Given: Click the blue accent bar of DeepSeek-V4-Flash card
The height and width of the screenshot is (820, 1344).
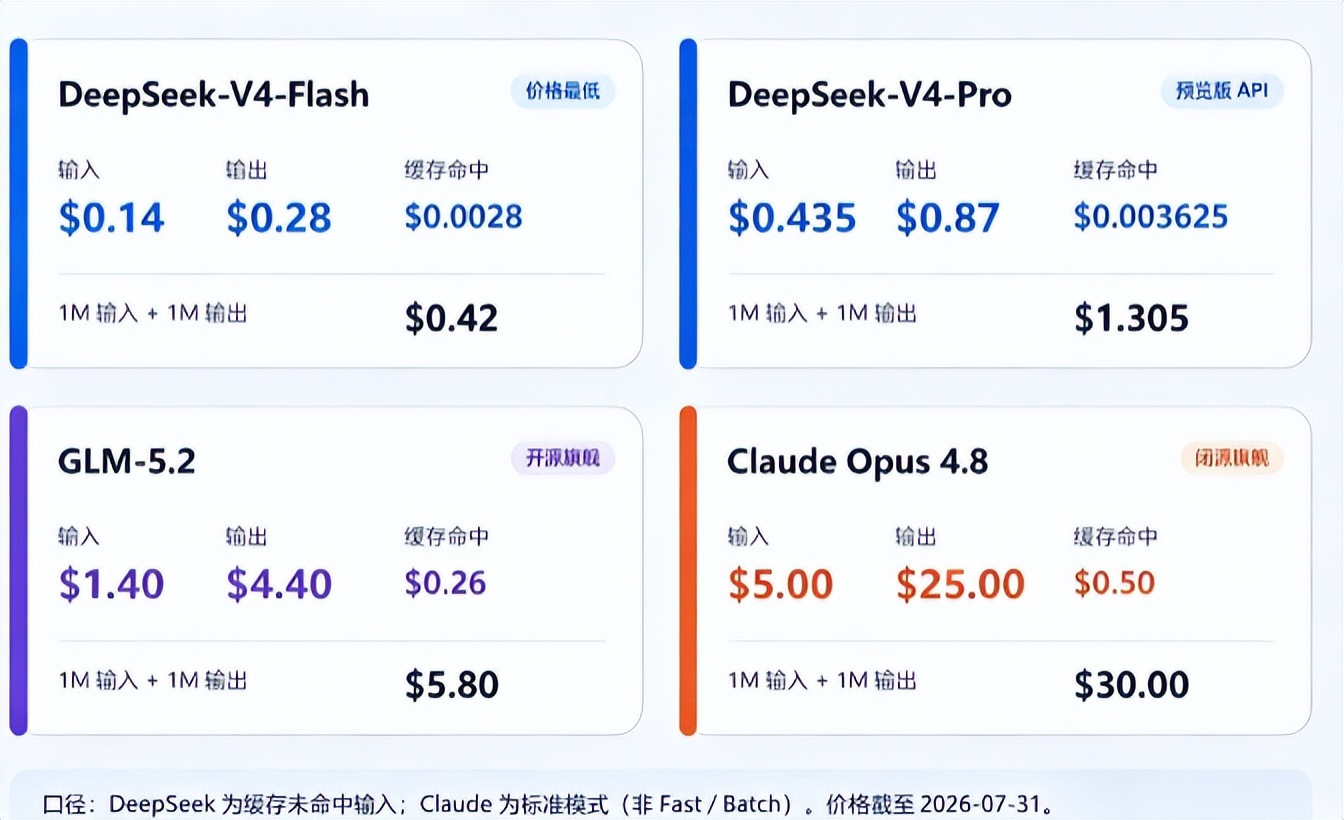Looking at the screenshot, I should click(x=18, y=204).
